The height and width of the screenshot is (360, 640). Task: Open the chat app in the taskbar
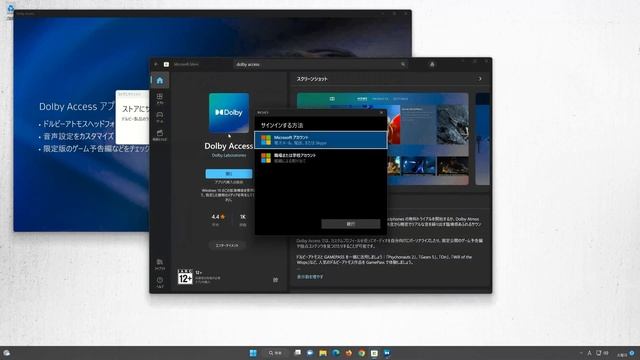pyautogui.click(x=310, y=353)
